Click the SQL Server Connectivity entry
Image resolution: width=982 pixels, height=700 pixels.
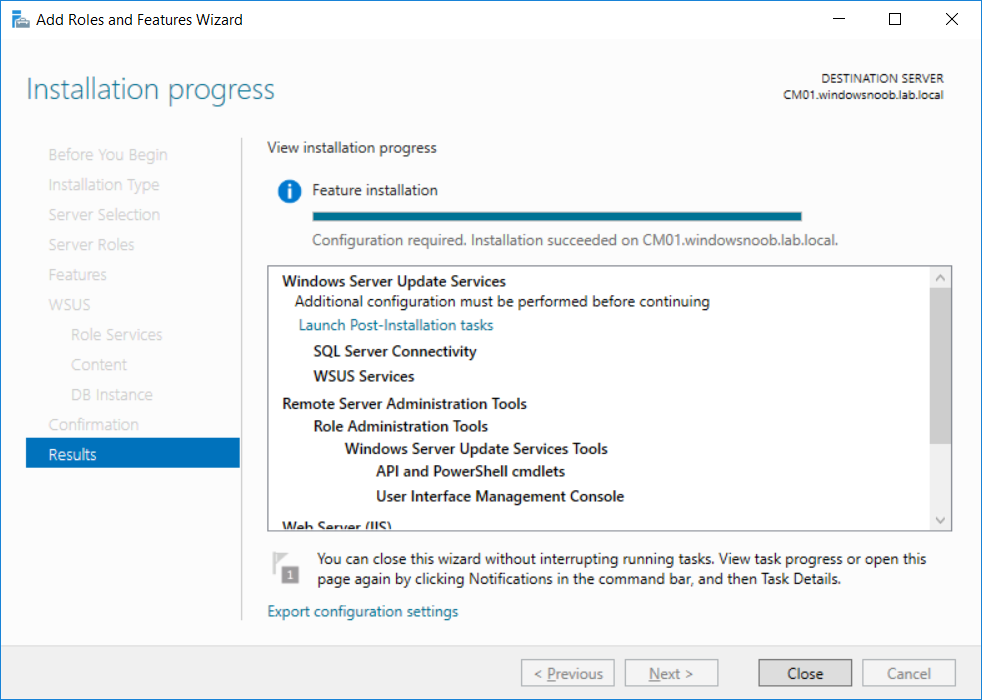395,351
